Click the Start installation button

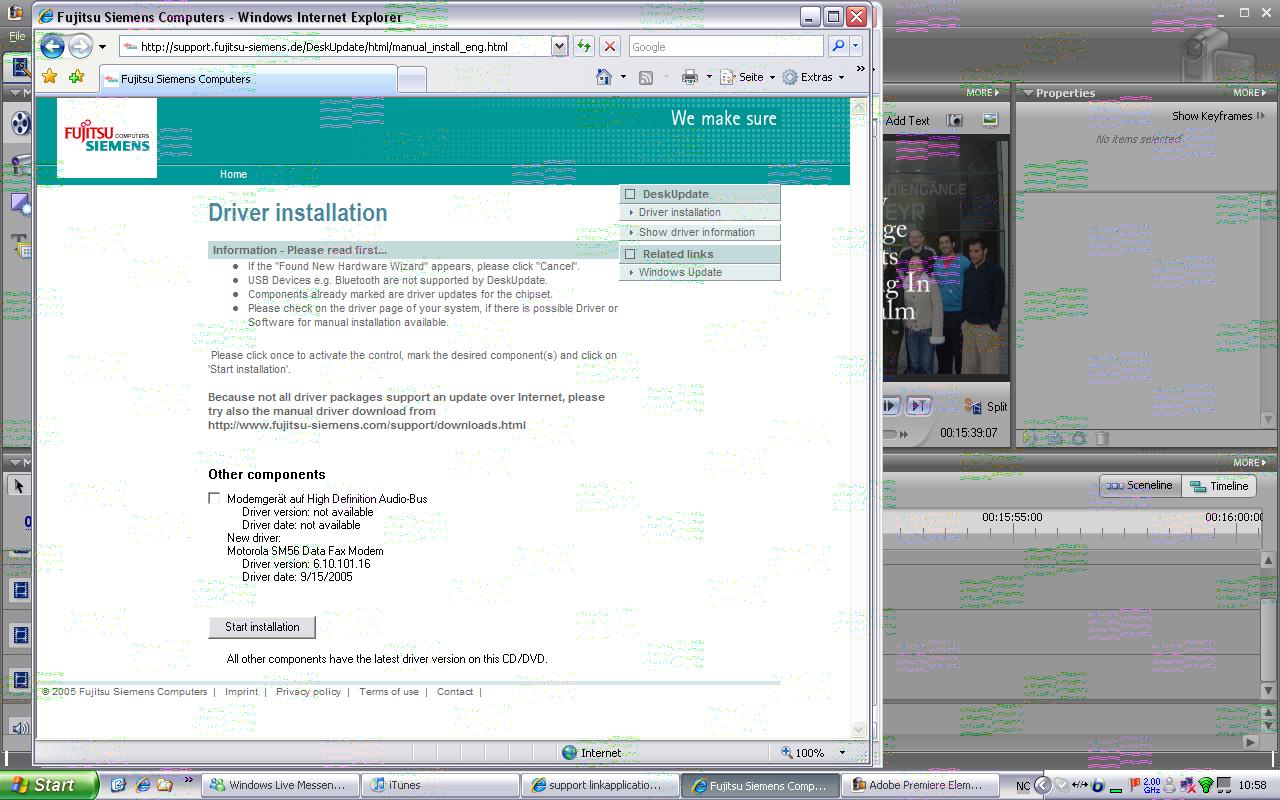click(x=262, y=627)
